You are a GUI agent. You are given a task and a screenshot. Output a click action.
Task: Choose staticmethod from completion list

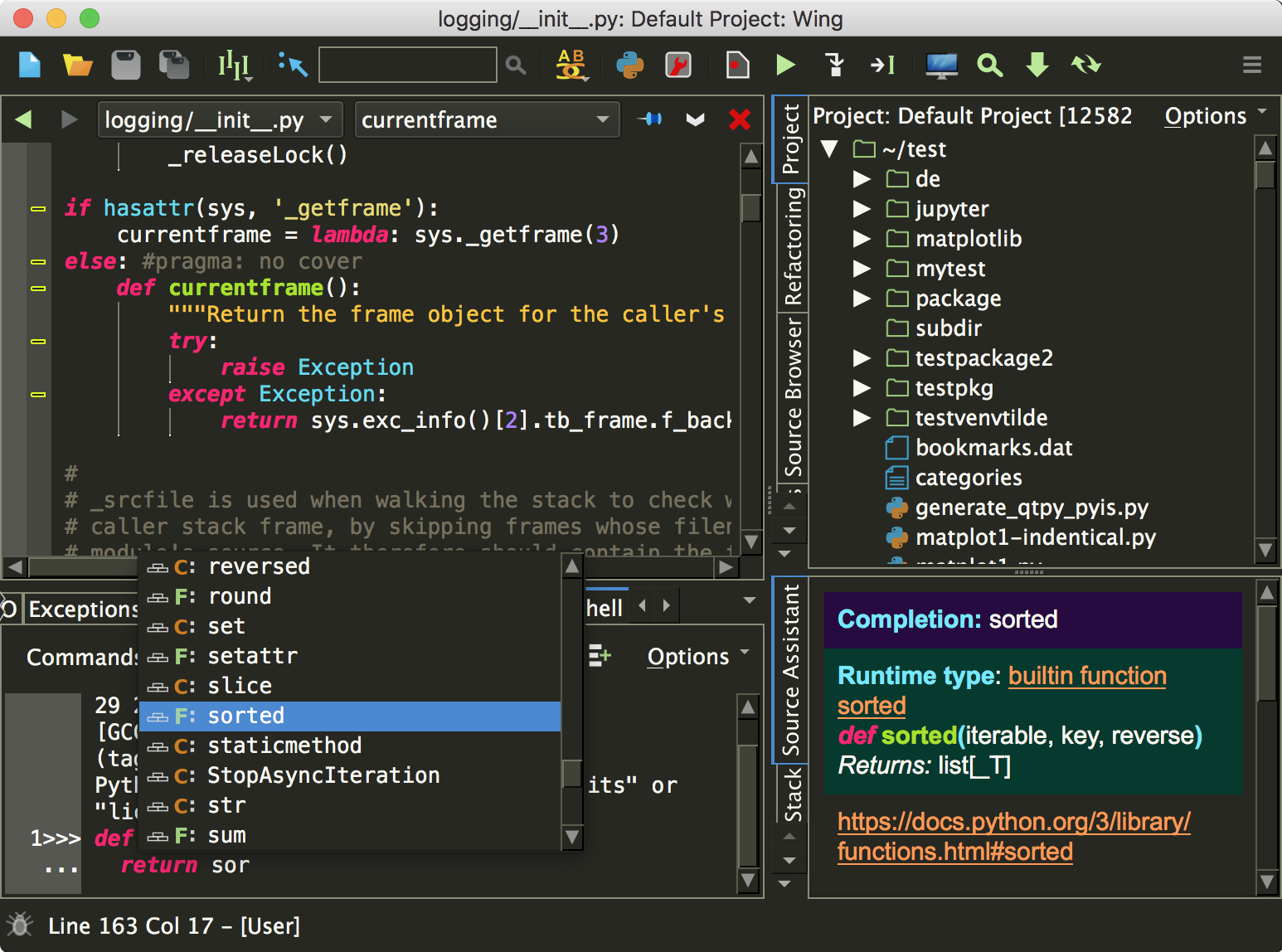[350, 746]
